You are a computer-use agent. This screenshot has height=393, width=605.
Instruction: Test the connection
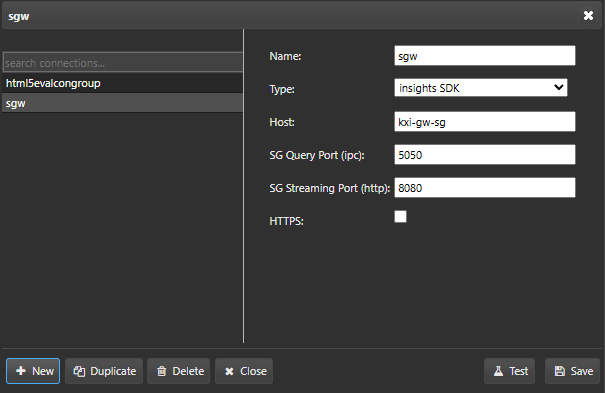(510, 371)
